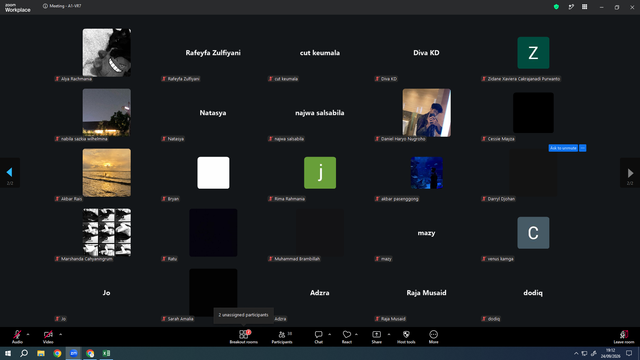Open Windows Start menu
This screenshot has height=360, width=640.
click(8, 353)
